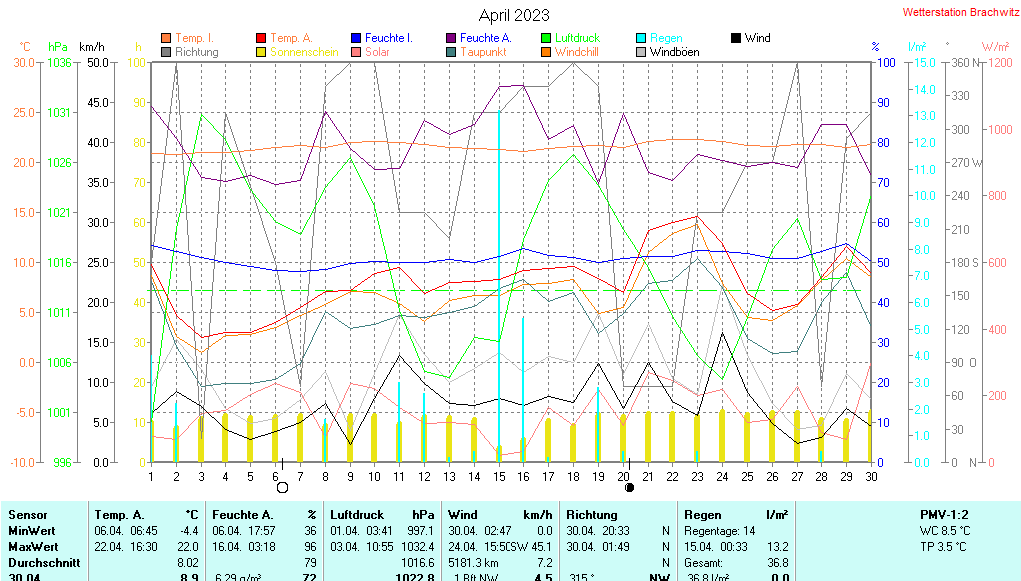This screenshot has height=581, width=1021.
Task: Click the pressure minimum value '997.1'
Action: coord(421,531)
